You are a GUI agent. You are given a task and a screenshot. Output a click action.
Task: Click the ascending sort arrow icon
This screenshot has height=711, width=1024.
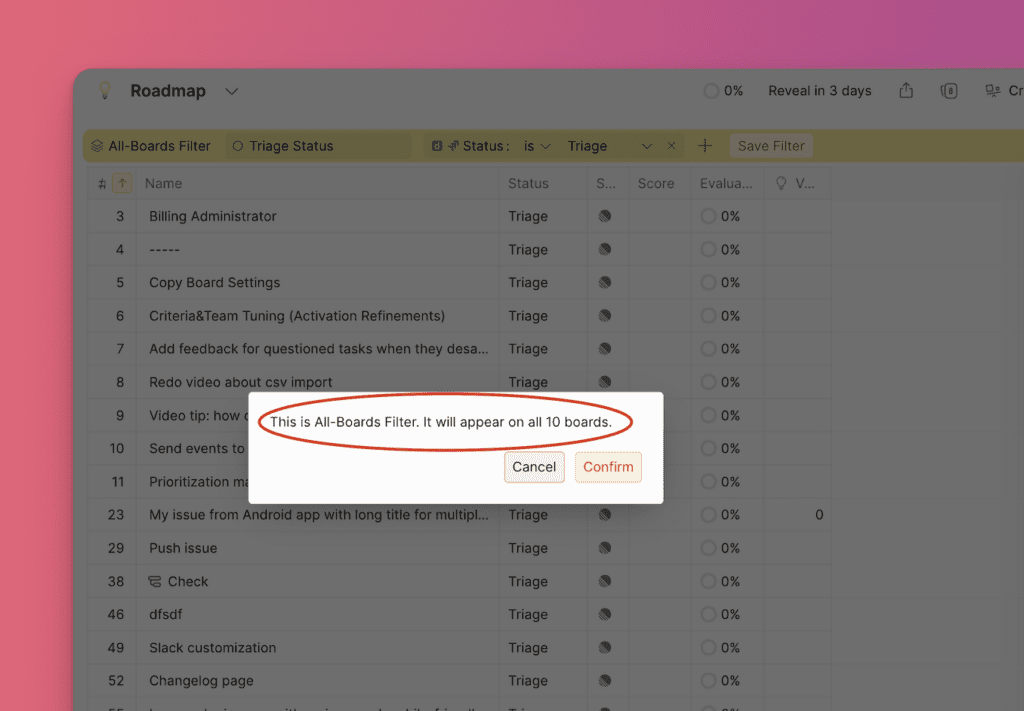coord(122,183)
